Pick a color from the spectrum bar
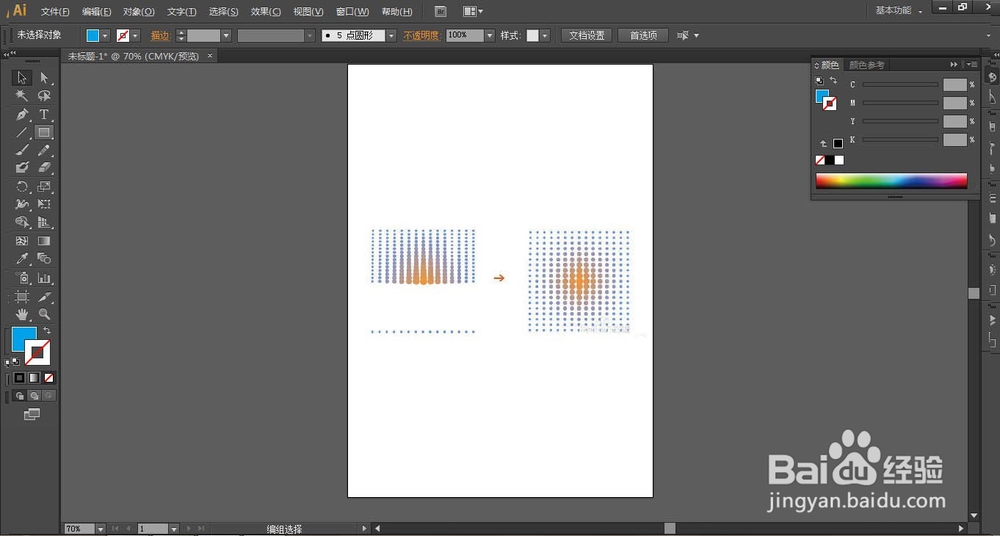Image resolution: width=1000 pixels, height=536 pixels. coord(891,181)
